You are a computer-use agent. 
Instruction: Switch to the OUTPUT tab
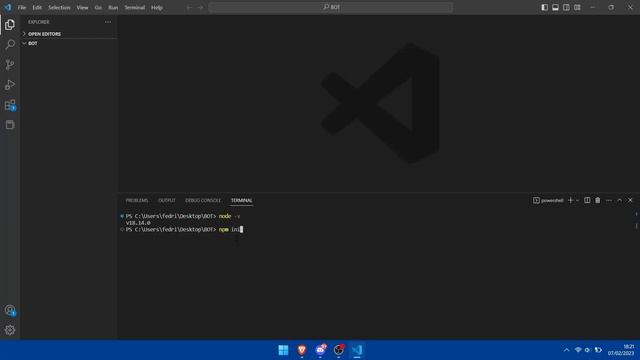(167, 200)
